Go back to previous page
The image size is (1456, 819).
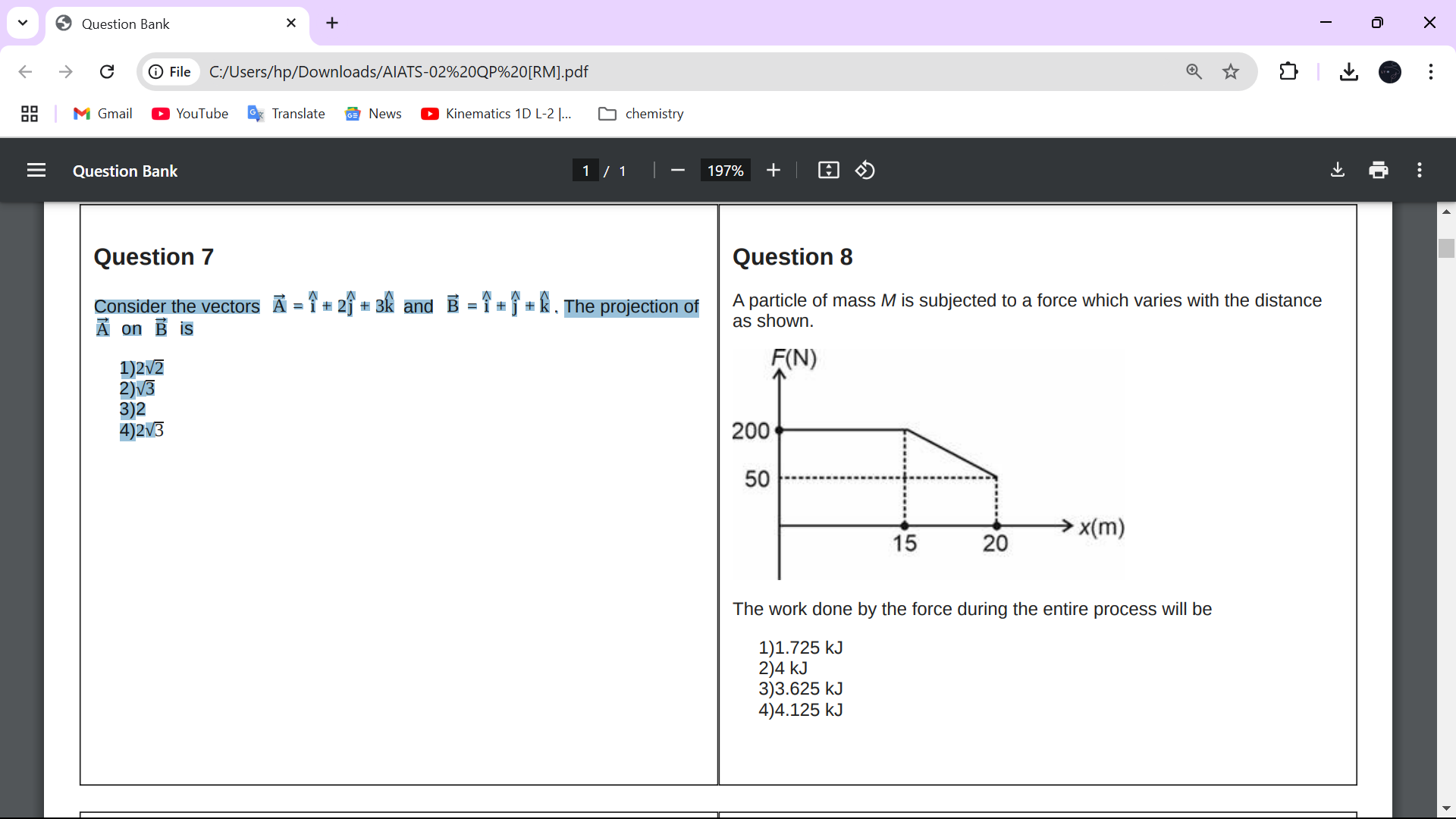pyautogui.click(x=25, y=71)
